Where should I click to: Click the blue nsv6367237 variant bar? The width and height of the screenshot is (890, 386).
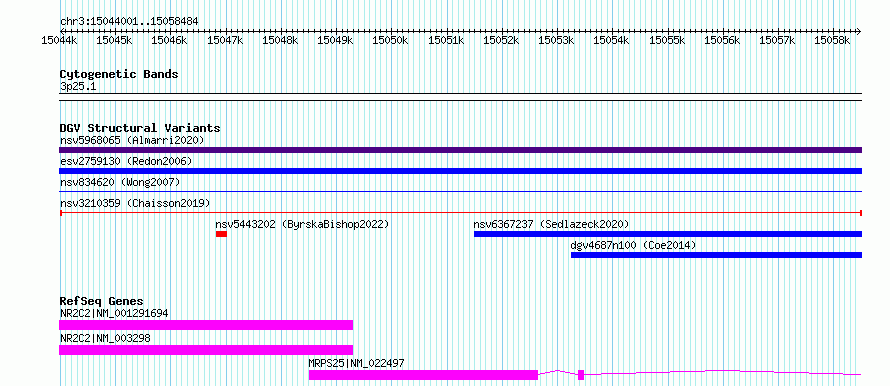(x=668, y=234)
